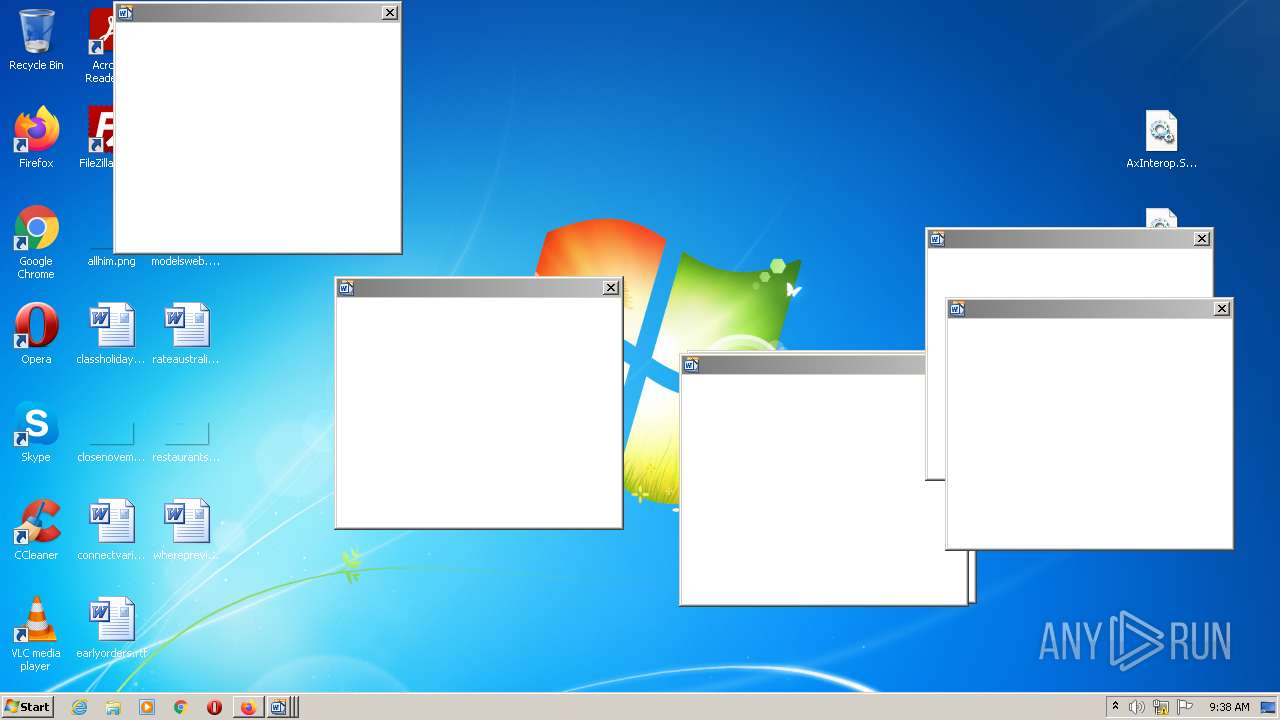Click the 9:38 AM taskbar clock
The image size is (1280, 720).
coord(1229,707)
